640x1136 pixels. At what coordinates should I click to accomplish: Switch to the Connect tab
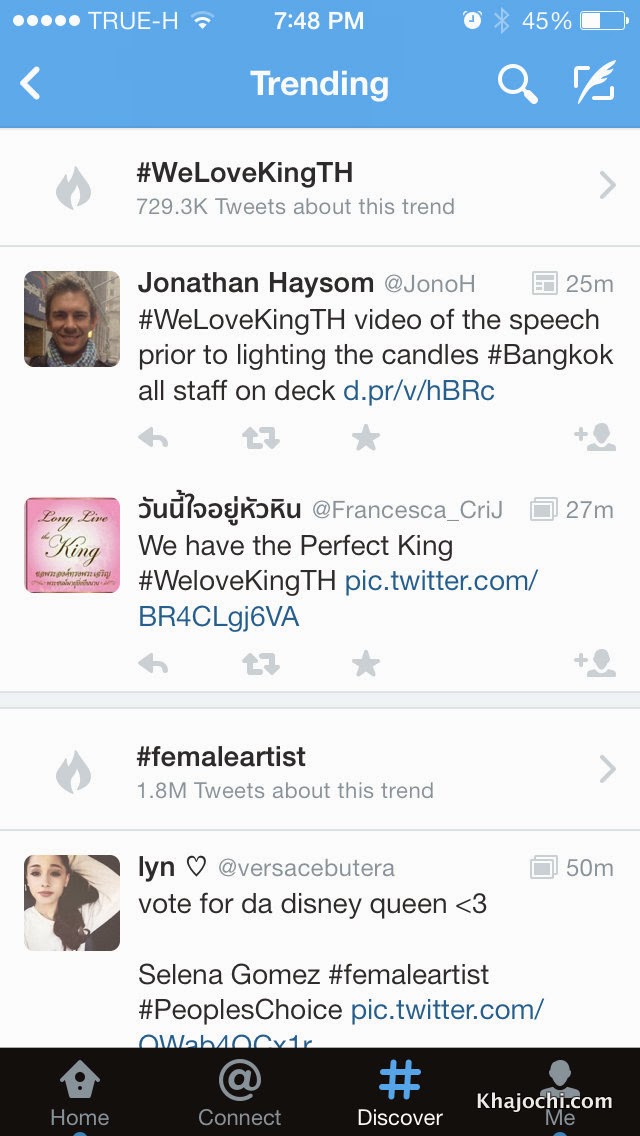pyautogui.click(x=240, y=1093)
